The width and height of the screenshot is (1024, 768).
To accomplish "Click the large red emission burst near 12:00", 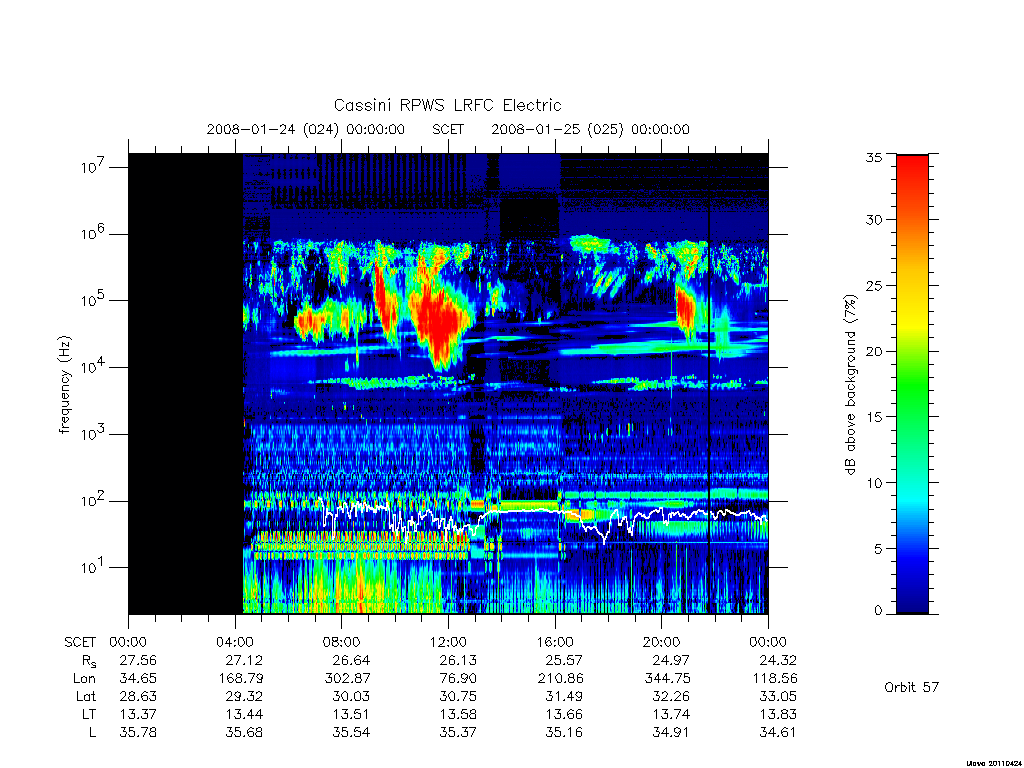I will [x=439, y=320].
